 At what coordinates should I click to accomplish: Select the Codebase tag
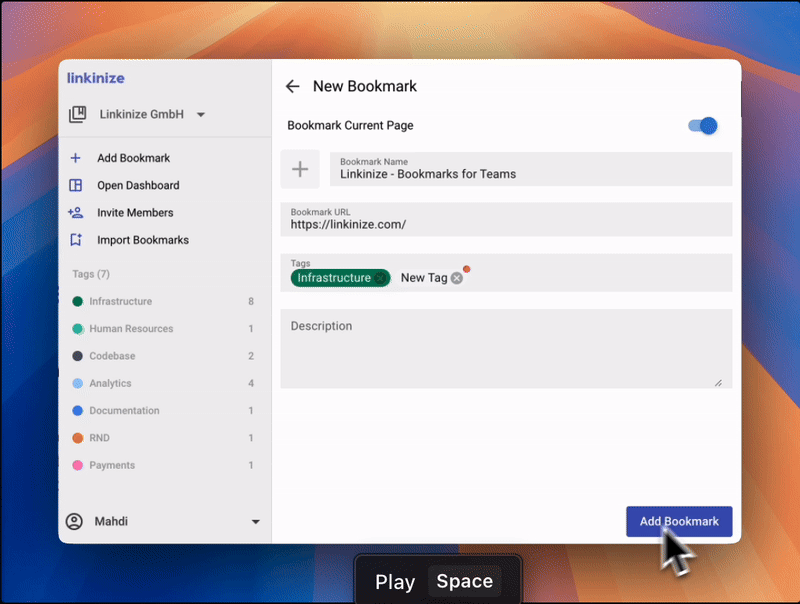tap(112, 356)
